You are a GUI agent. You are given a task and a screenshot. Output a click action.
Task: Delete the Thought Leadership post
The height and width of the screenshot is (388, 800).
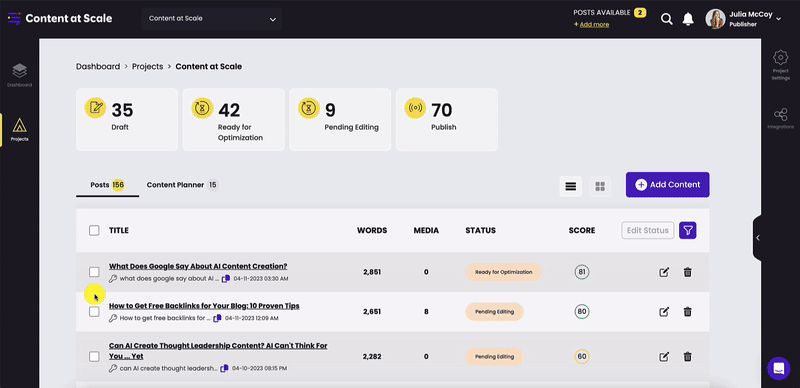click(688, 356)
